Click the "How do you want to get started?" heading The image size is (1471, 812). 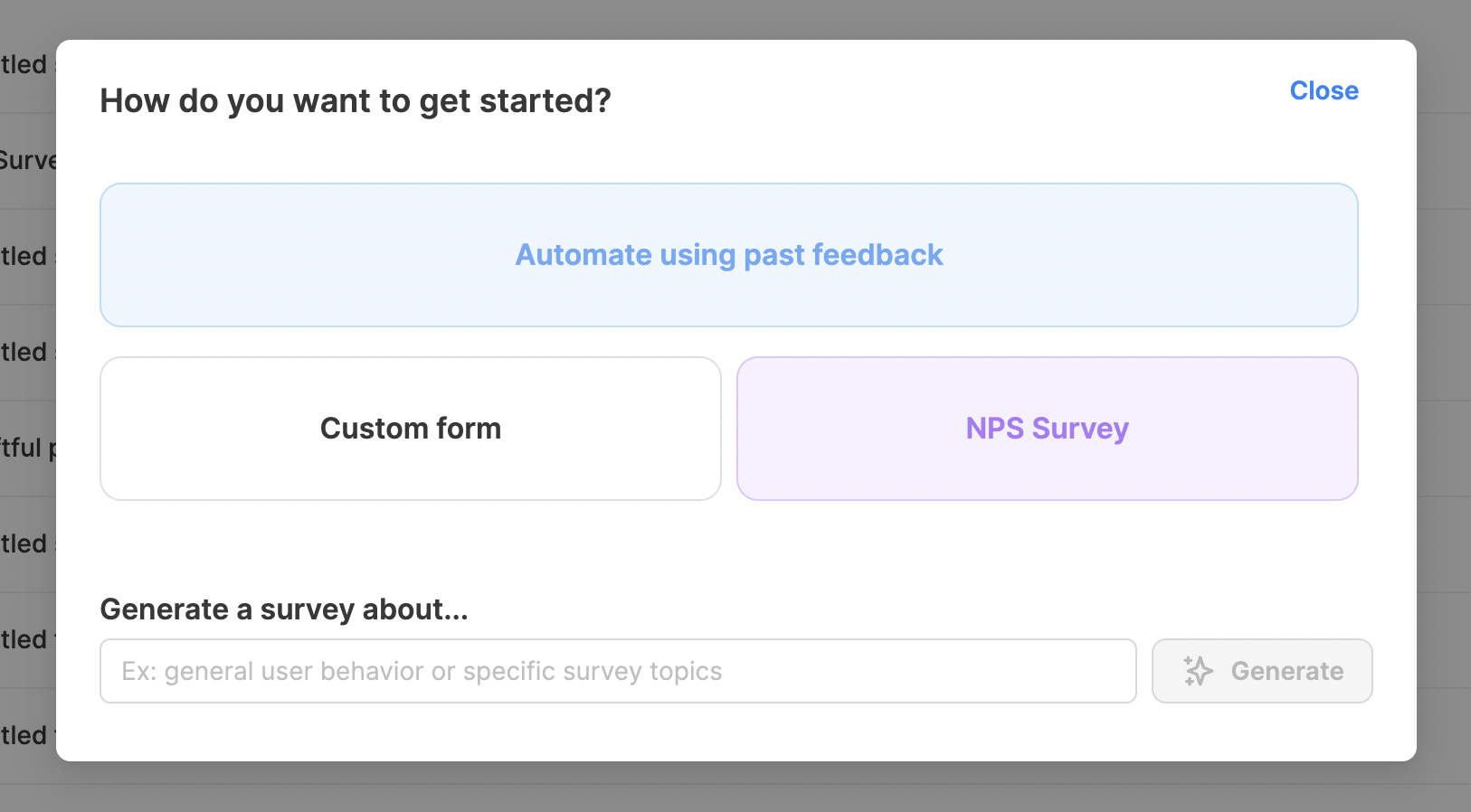(x=356, y=101)
